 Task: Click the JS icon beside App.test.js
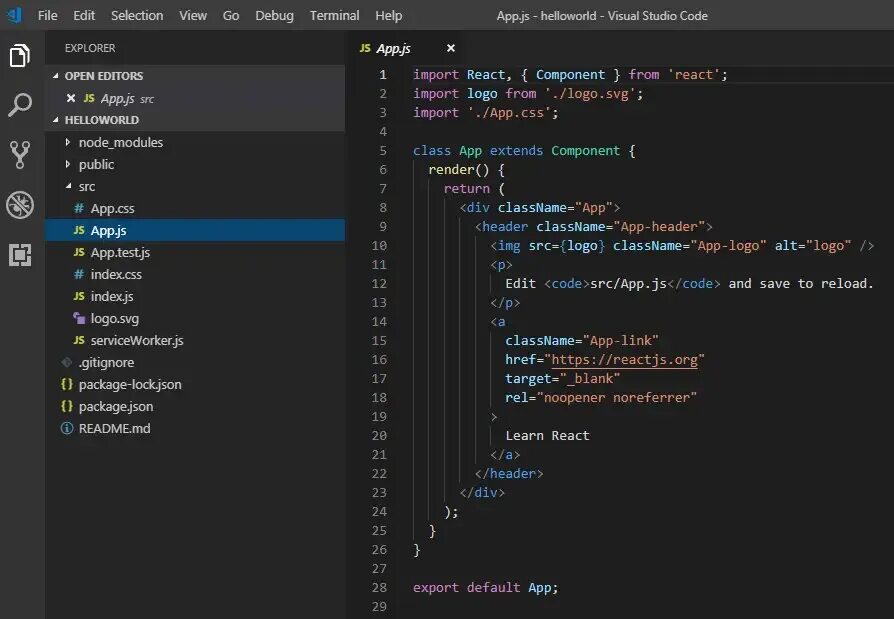(79, 253)
